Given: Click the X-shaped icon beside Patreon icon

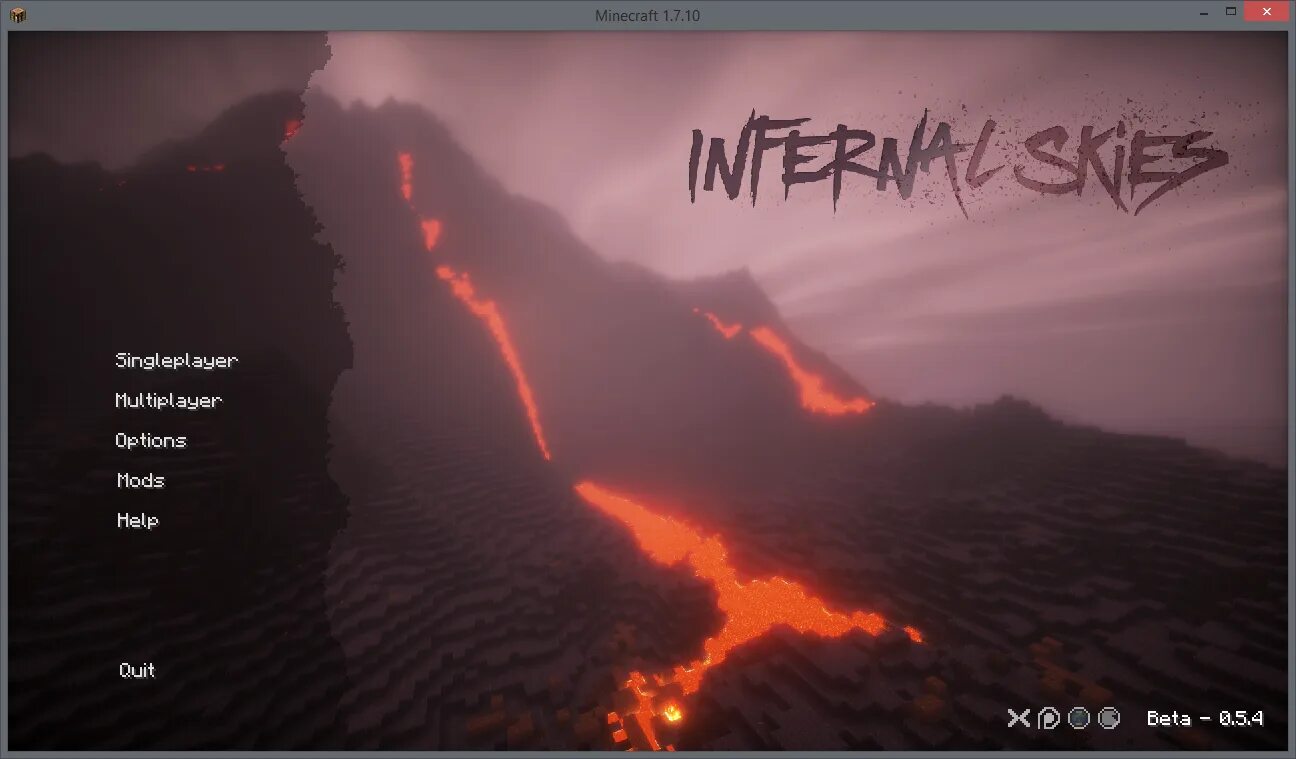Looking at the screenshot, I should pyautogui.click(x=1019, y=718).
